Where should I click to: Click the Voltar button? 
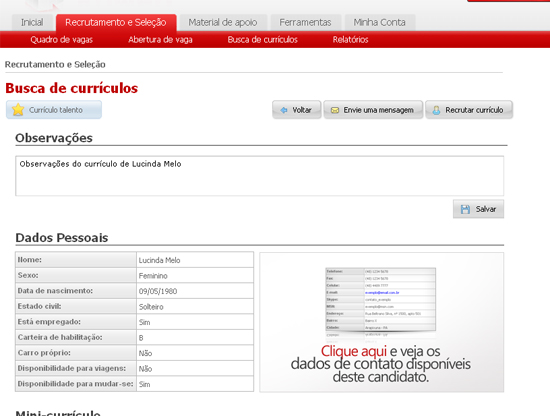point(297,110)
